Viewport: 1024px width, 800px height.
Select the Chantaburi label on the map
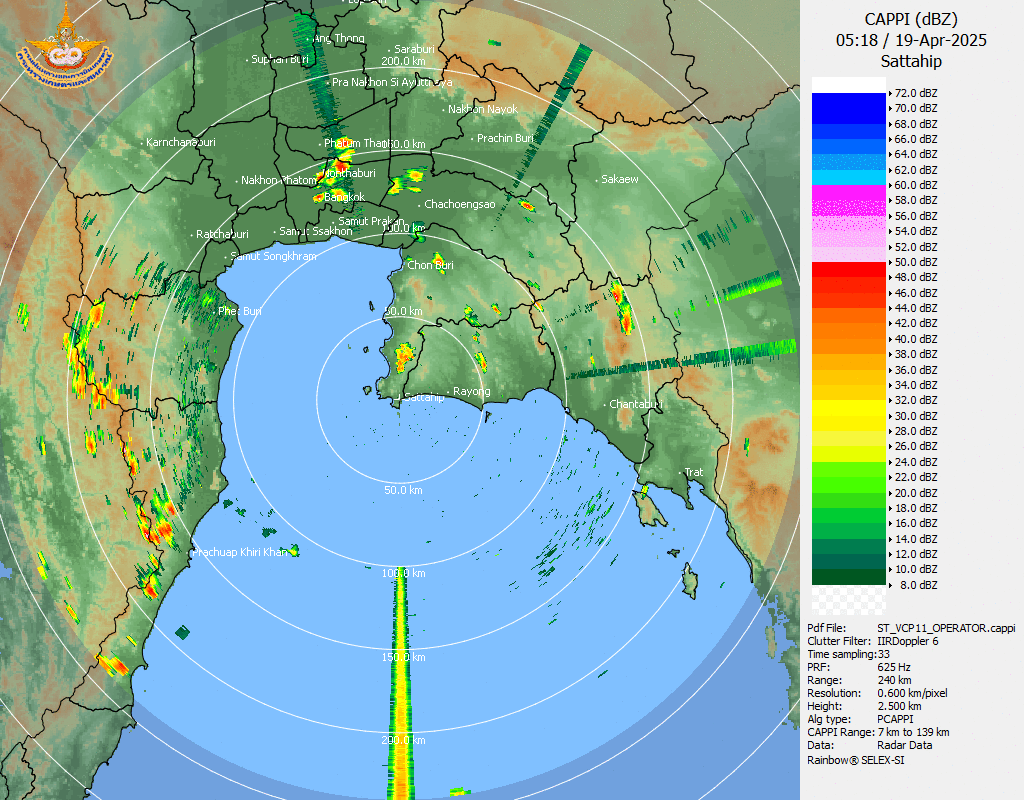[635, 404]
